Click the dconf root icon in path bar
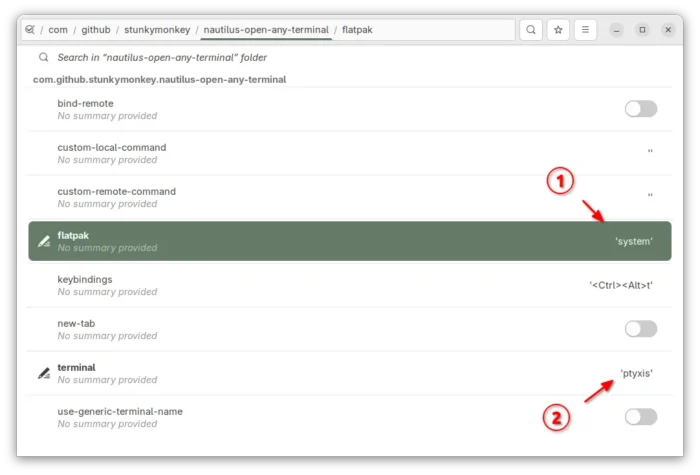This screenshot has height=475, width=700. [x=29, y=30]
